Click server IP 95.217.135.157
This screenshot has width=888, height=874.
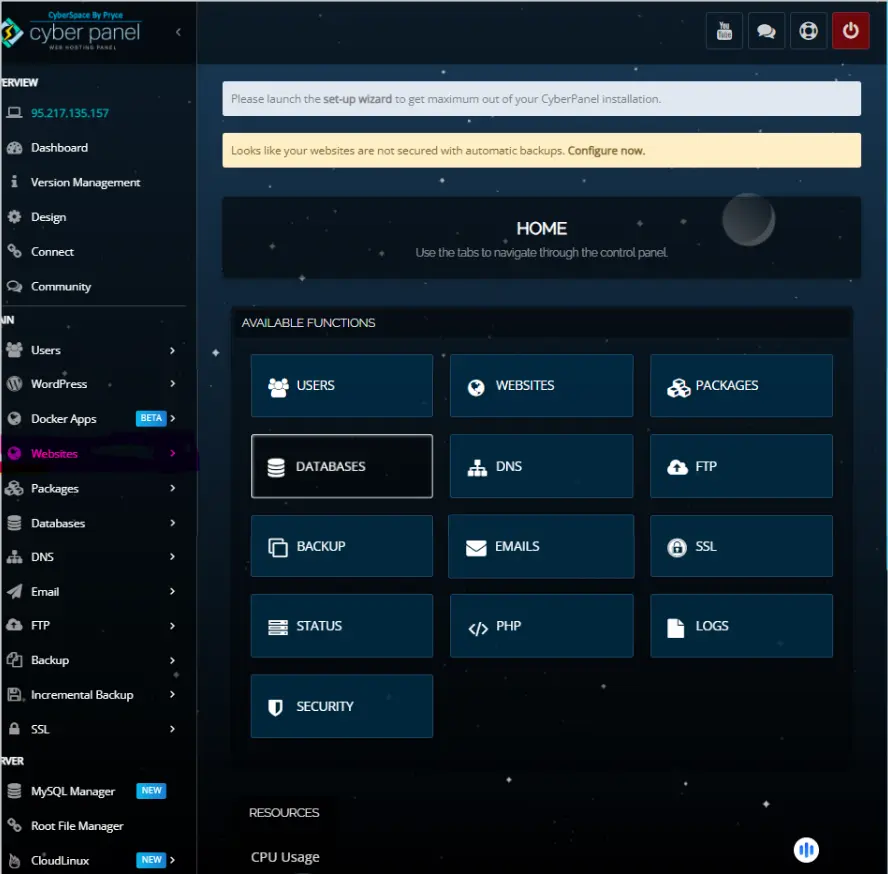(70, 113)
